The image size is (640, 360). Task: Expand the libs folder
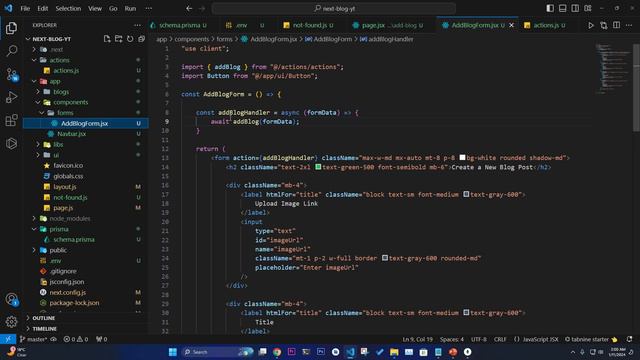tap(38, 144)
